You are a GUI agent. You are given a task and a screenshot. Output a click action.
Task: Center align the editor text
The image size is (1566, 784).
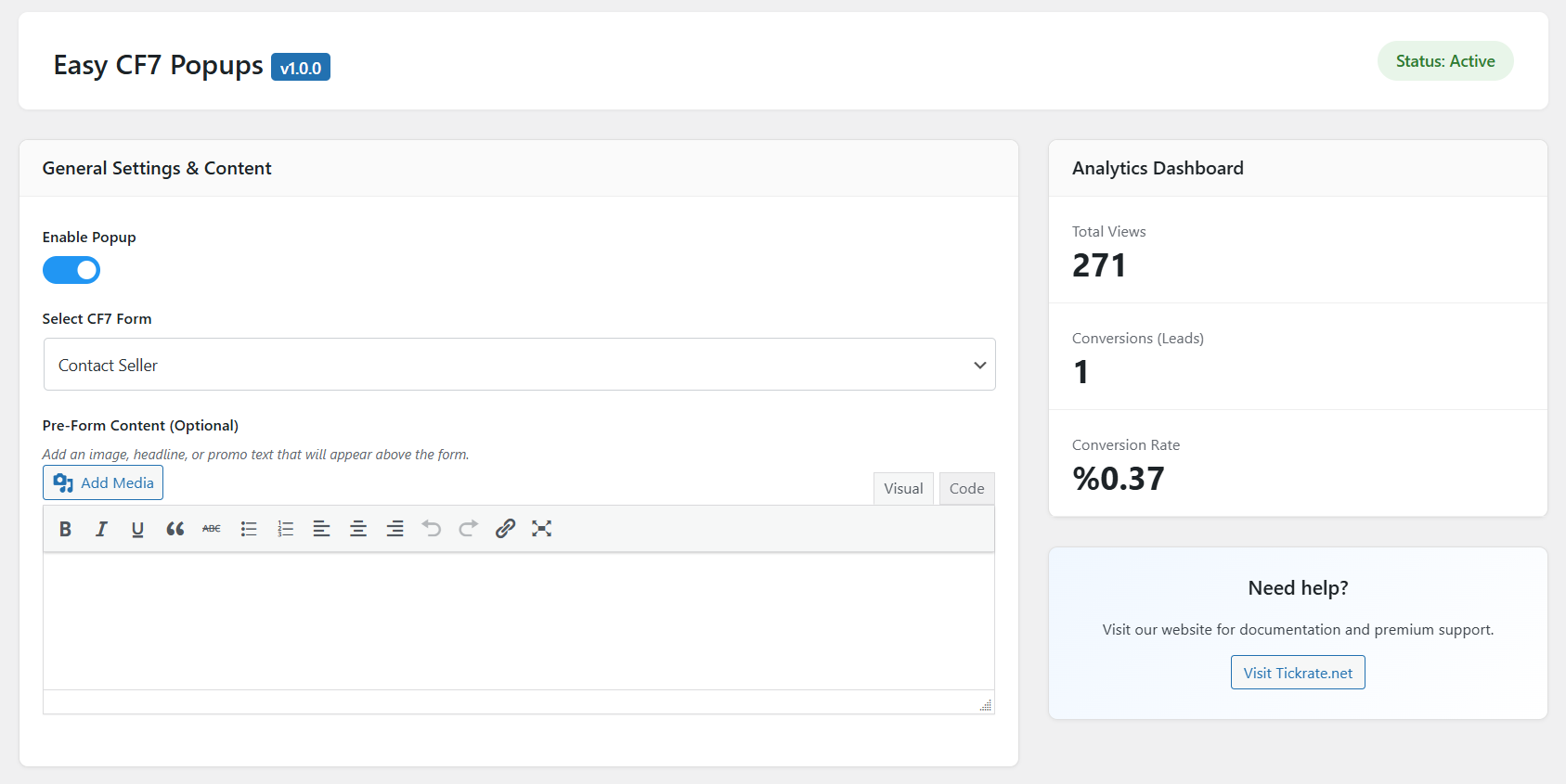click(x=358, y=529)
